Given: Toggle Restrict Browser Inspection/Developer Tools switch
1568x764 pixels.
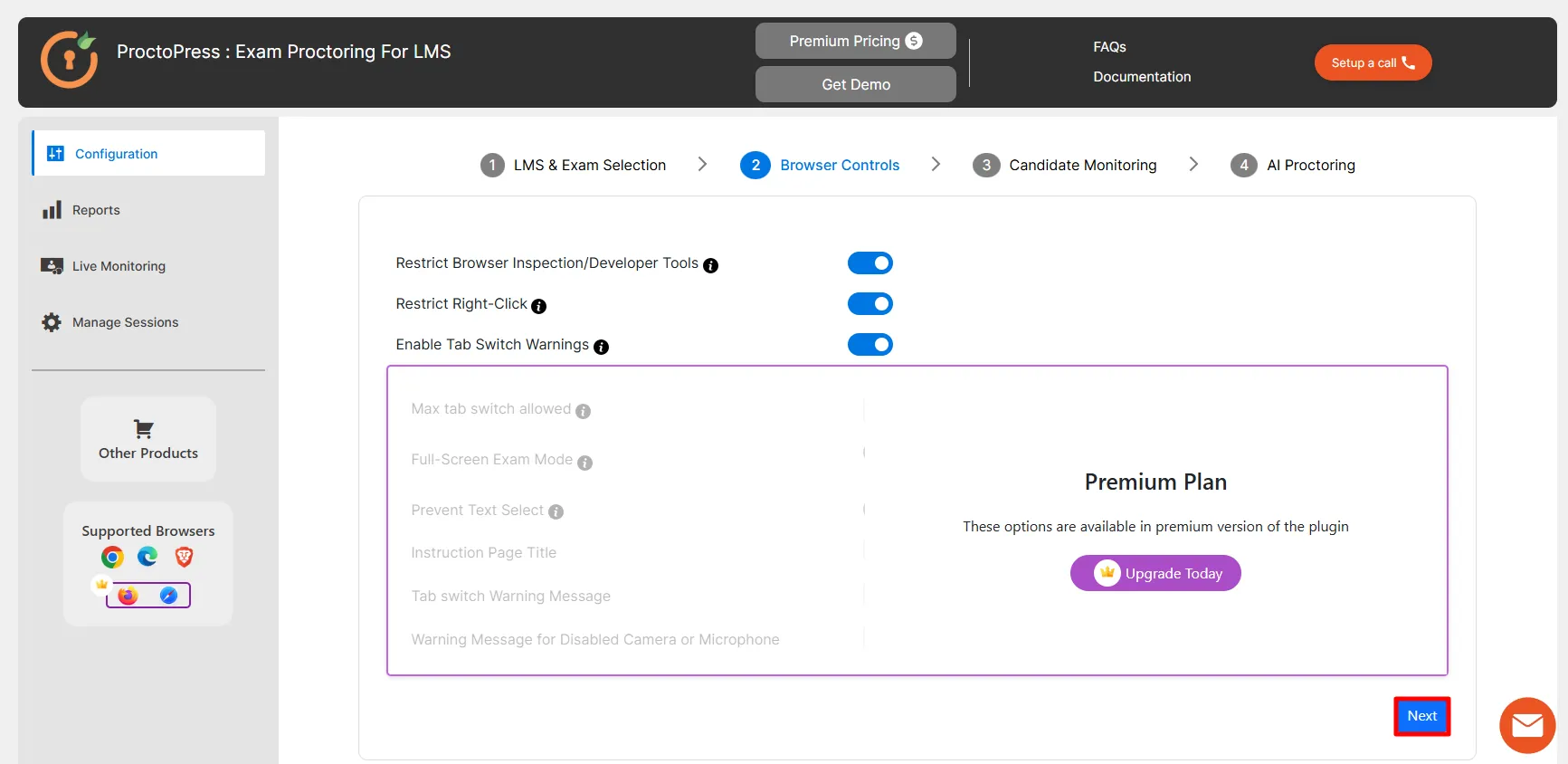Looking at the screenshot, I should pos(870,263).
